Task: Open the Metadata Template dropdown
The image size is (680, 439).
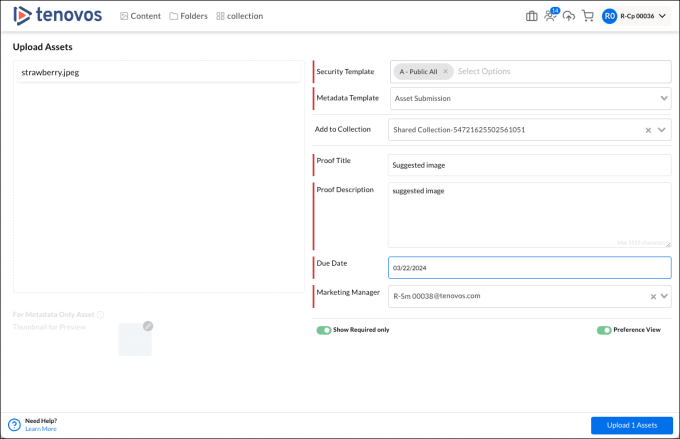Action: click(x=530, y=98)
